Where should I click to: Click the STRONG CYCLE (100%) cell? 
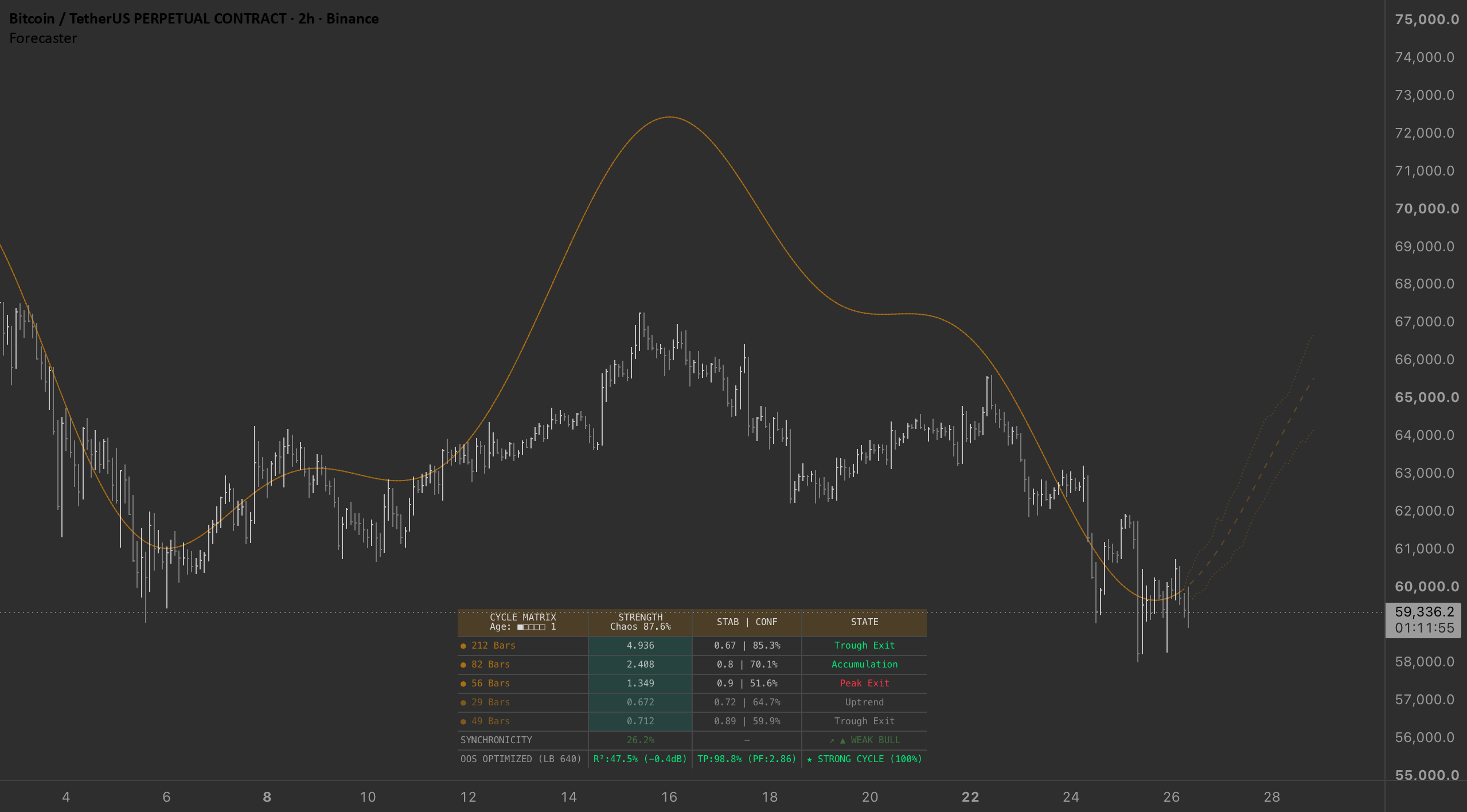pos(864,759)
